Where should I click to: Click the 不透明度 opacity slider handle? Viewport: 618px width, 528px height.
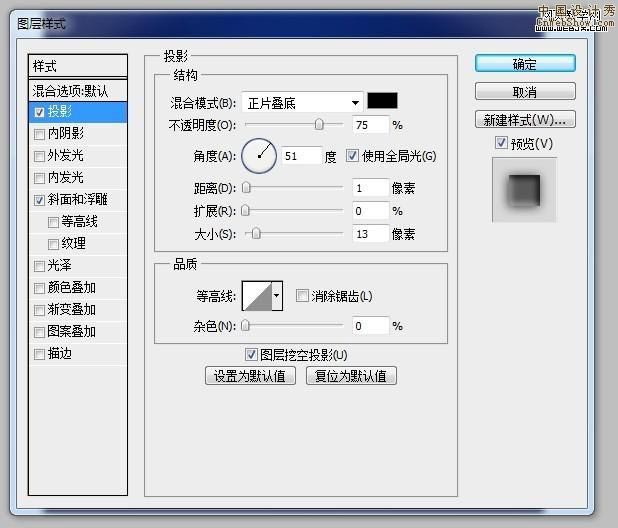tap(319, 125)
